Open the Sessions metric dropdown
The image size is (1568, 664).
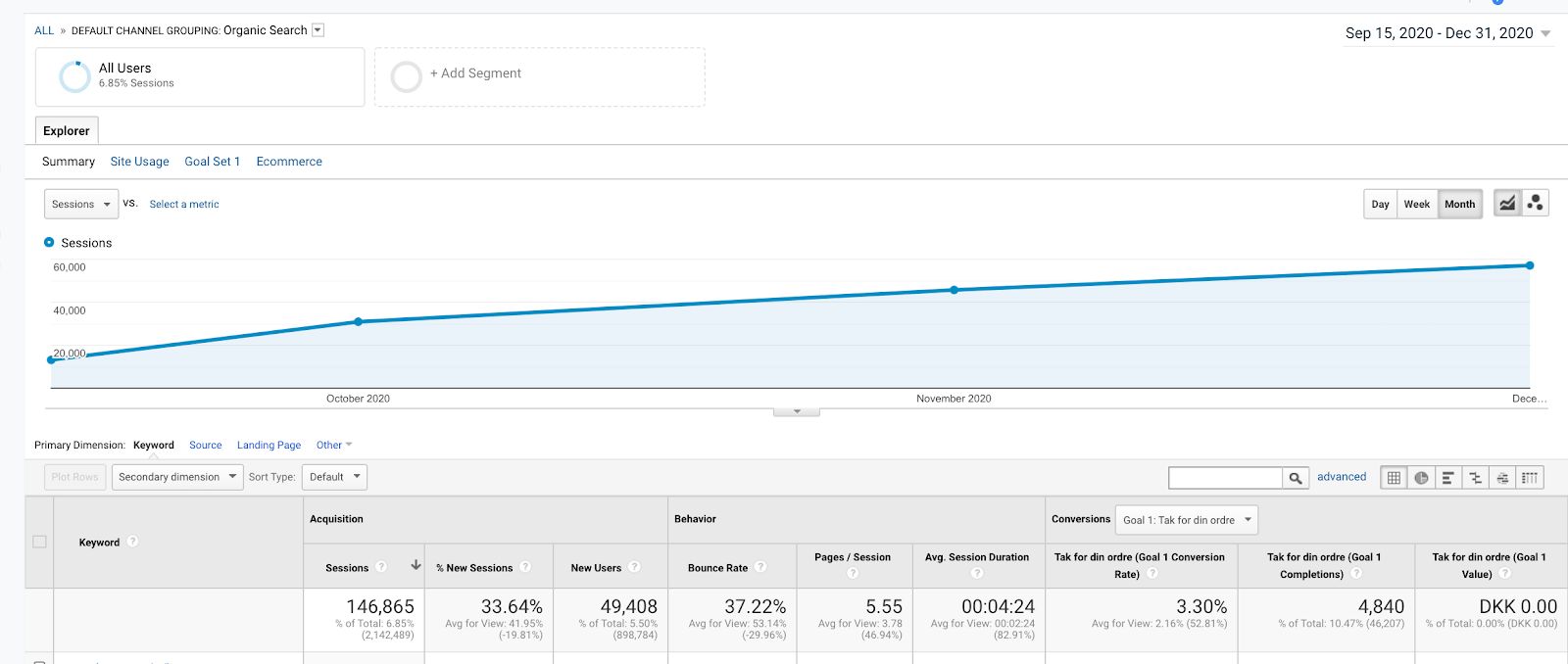(x=81, y=204)
